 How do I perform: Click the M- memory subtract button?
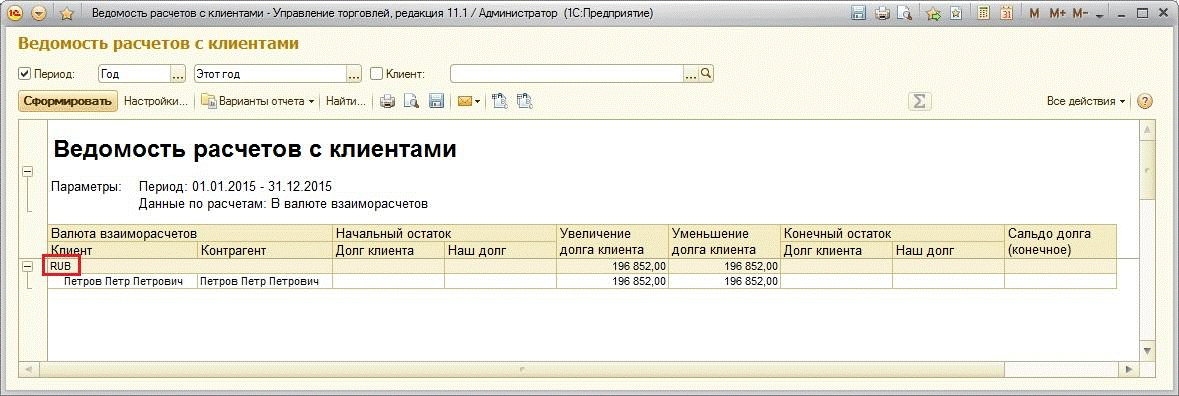pyautogui.click(x=1080, y=14)
